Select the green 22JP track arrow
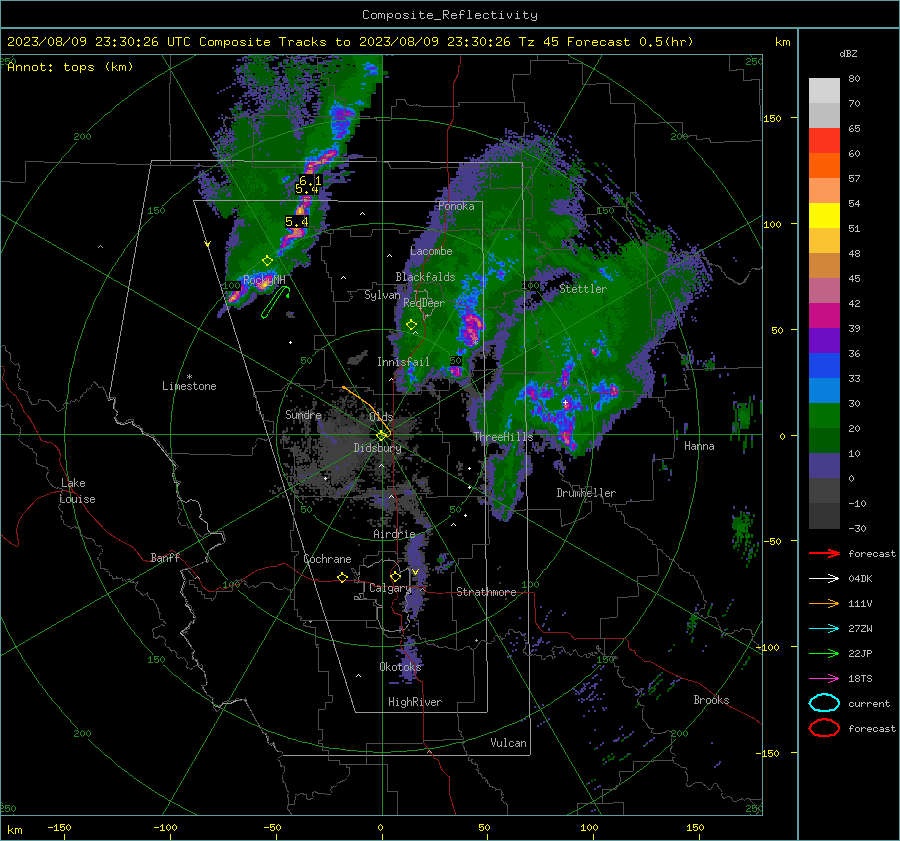This screenshot has width=900, height=841. (824, 653)
